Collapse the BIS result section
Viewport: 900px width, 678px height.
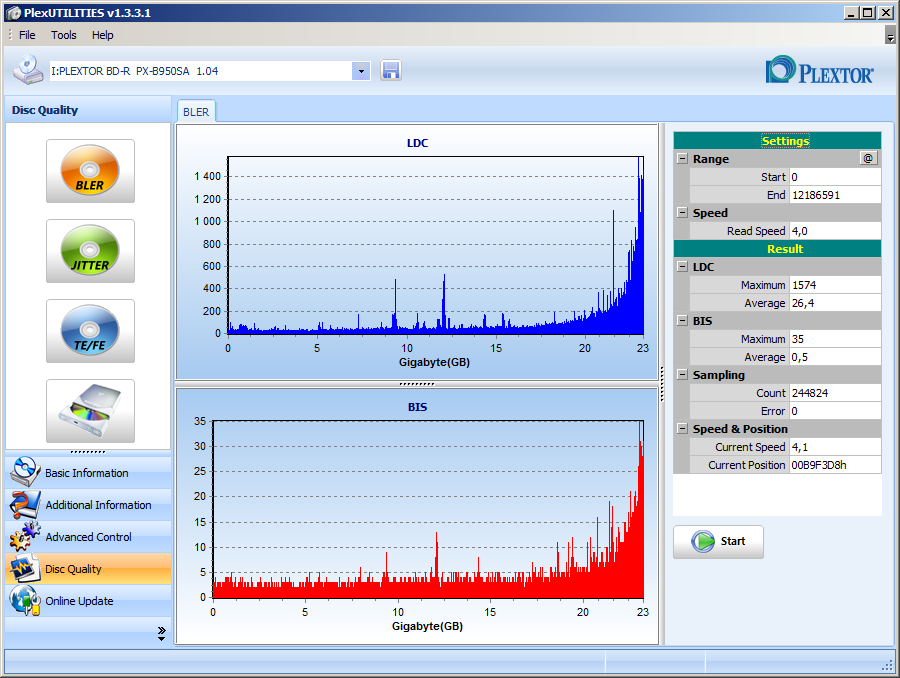(x=682, y=320)
